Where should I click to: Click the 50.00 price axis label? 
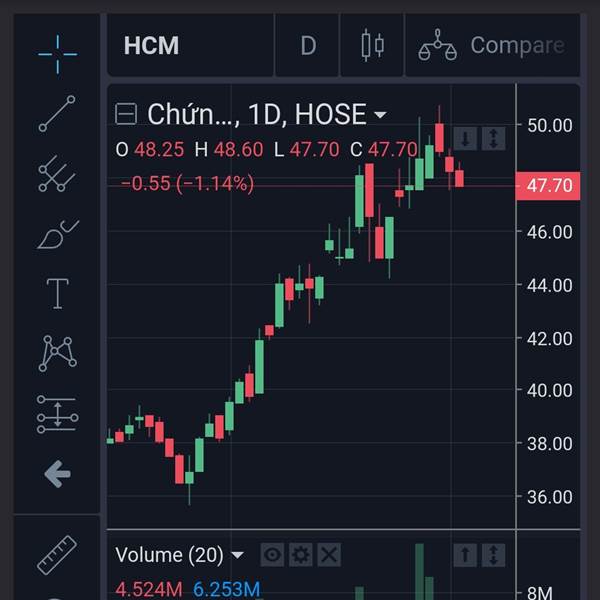(x=549, y=125)
